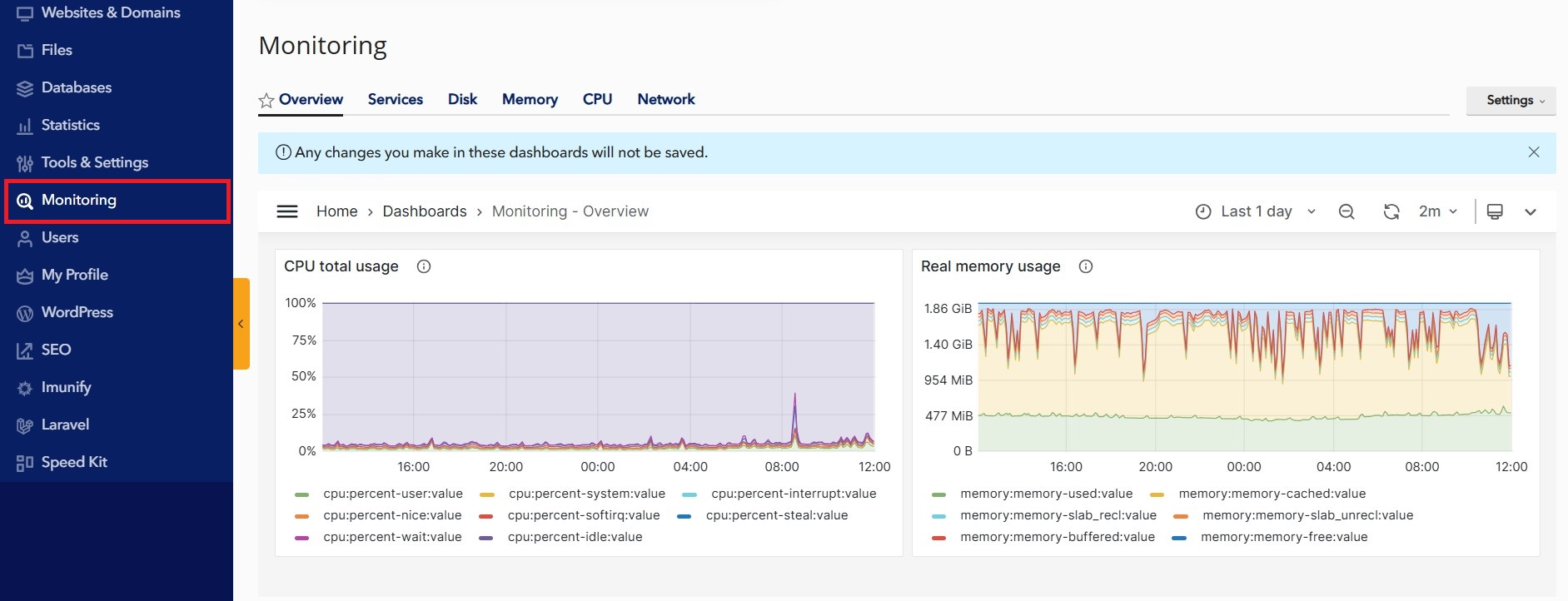Switch to the Overview tab
This screenshot has height=601, width=1568.
[x=311, y=99]
